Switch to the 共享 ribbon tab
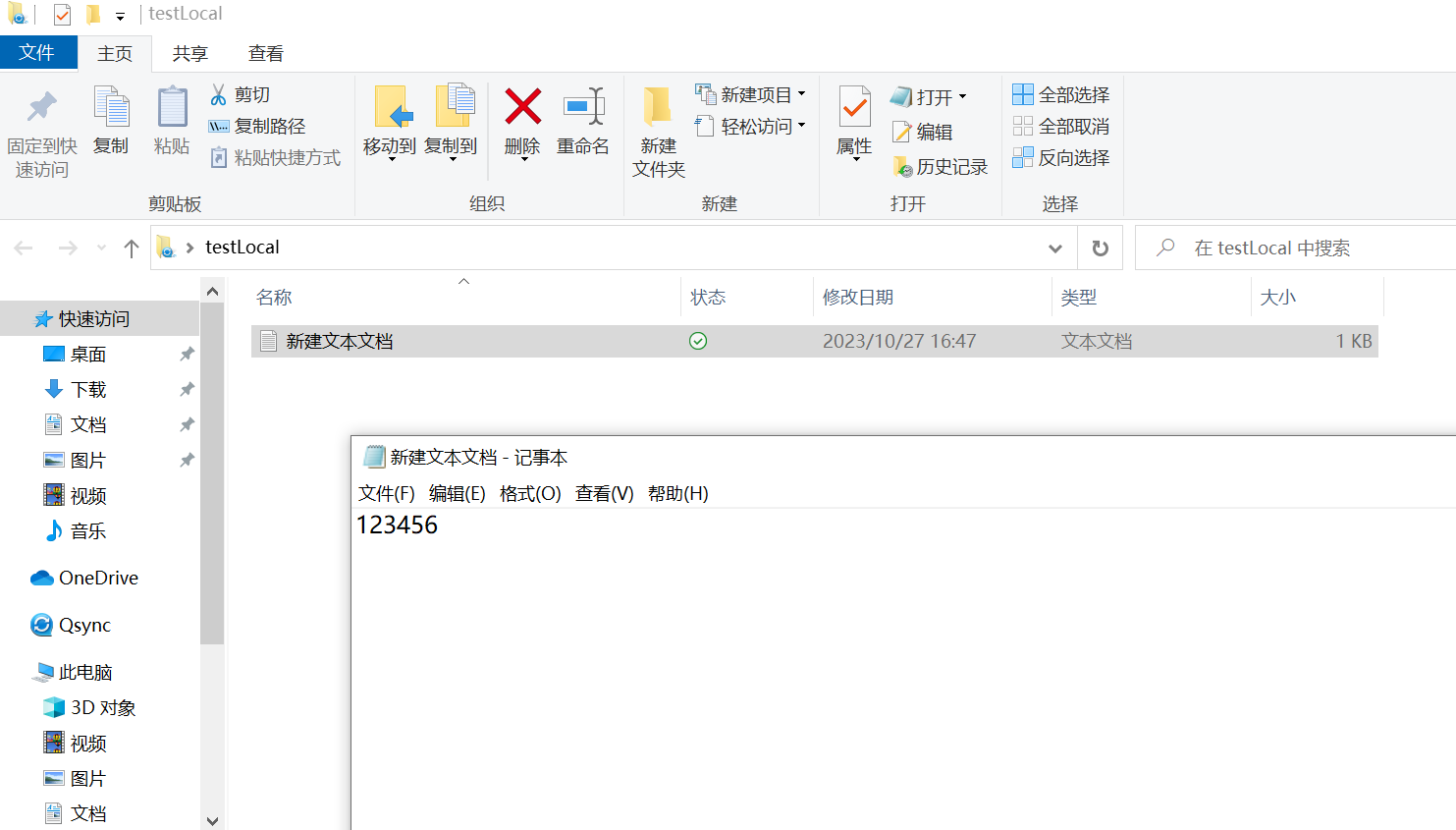This screenshot has width=1456, height=830. [x=190, y=53]
